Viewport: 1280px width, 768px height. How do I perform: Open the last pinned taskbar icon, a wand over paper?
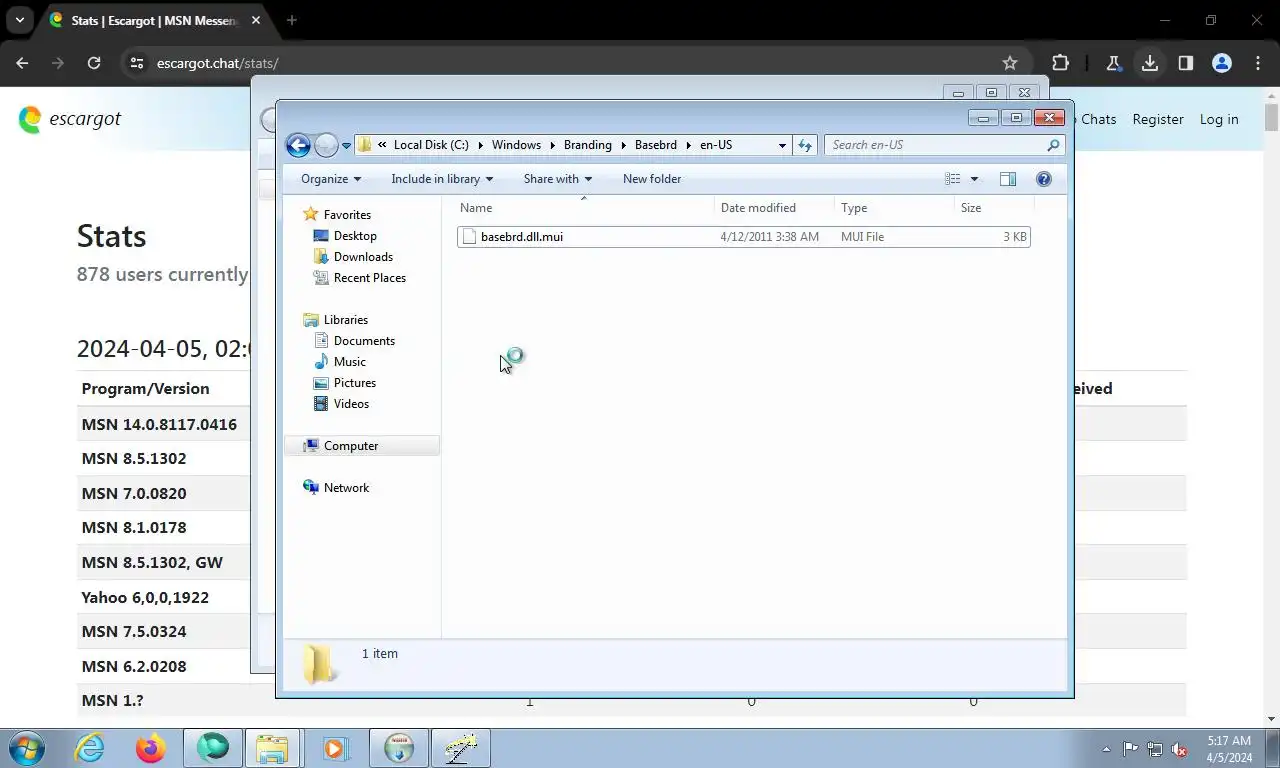tap(460, 748)
